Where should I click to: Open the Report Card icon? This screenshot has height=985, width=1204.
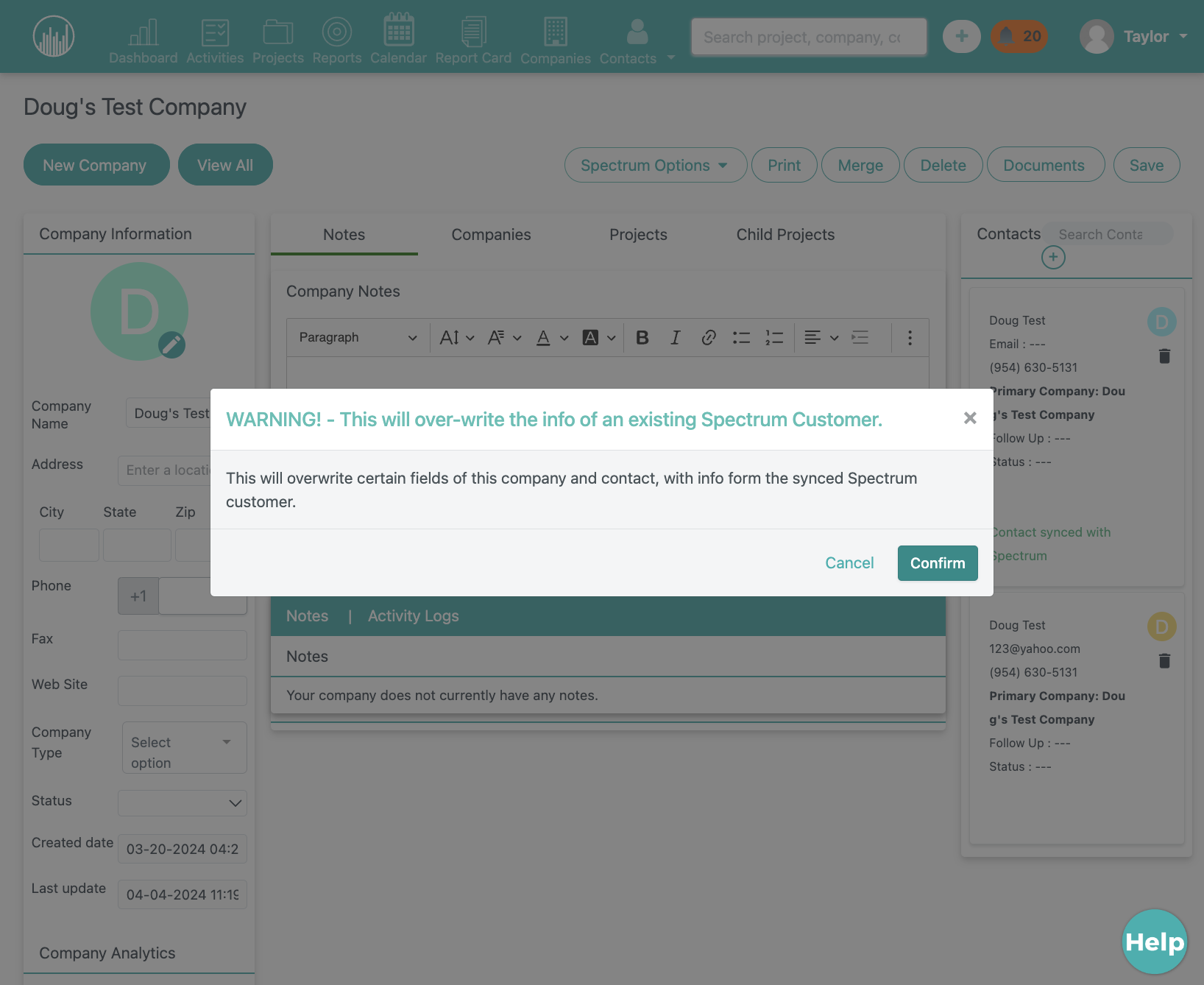473,32
